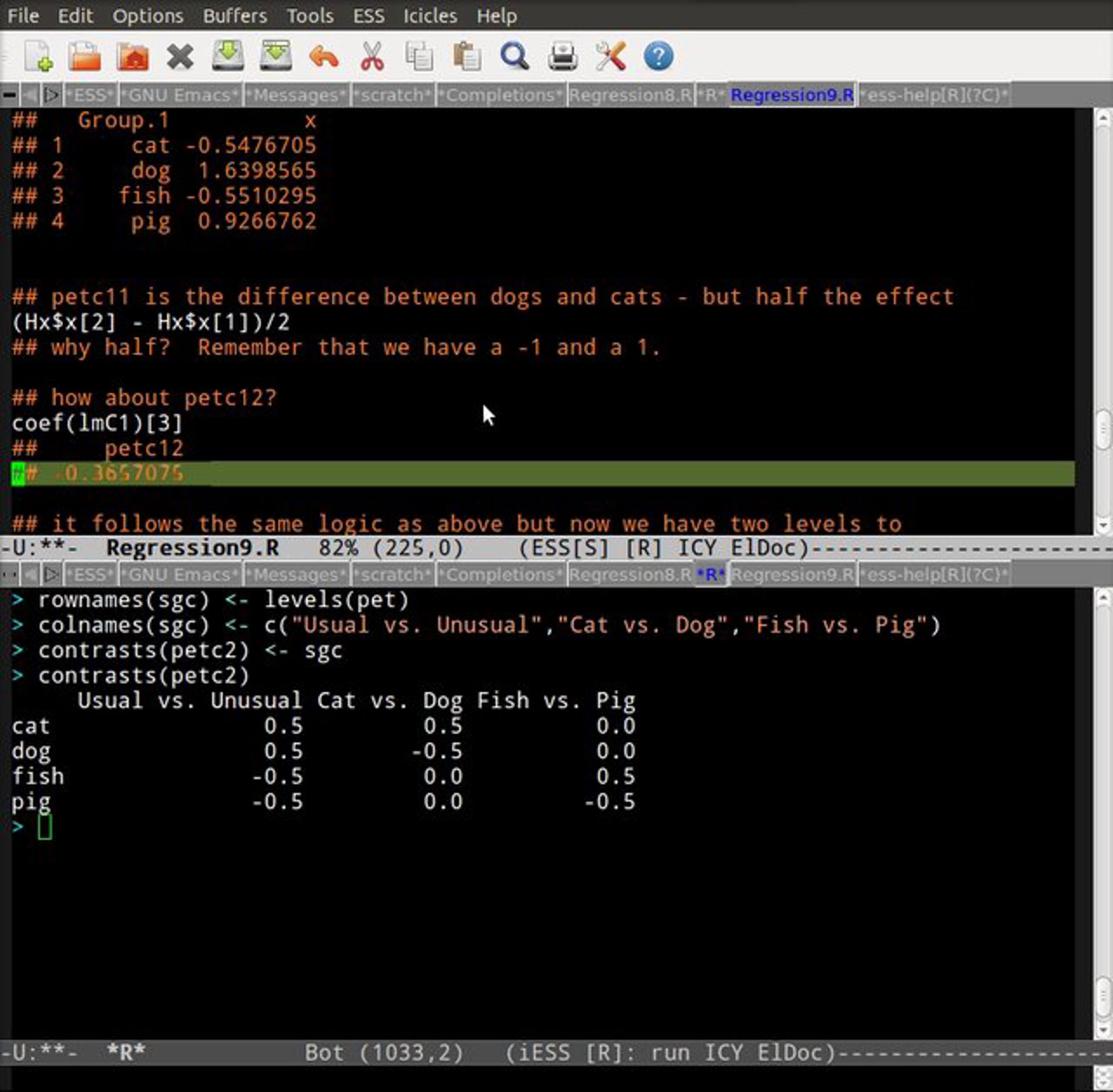The image size is (1113, 1092).
Task: Switch to Regression8.R tab in top pane
Action: click(630, 95)
